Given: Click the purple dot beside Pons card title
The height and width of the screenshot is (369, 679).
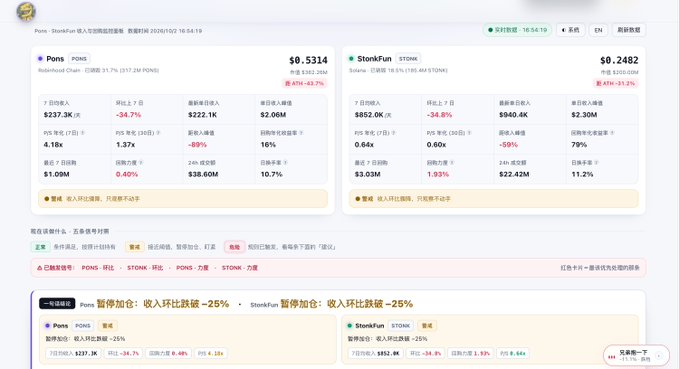Looking at the screenshot, I should (x=40, y=58).
